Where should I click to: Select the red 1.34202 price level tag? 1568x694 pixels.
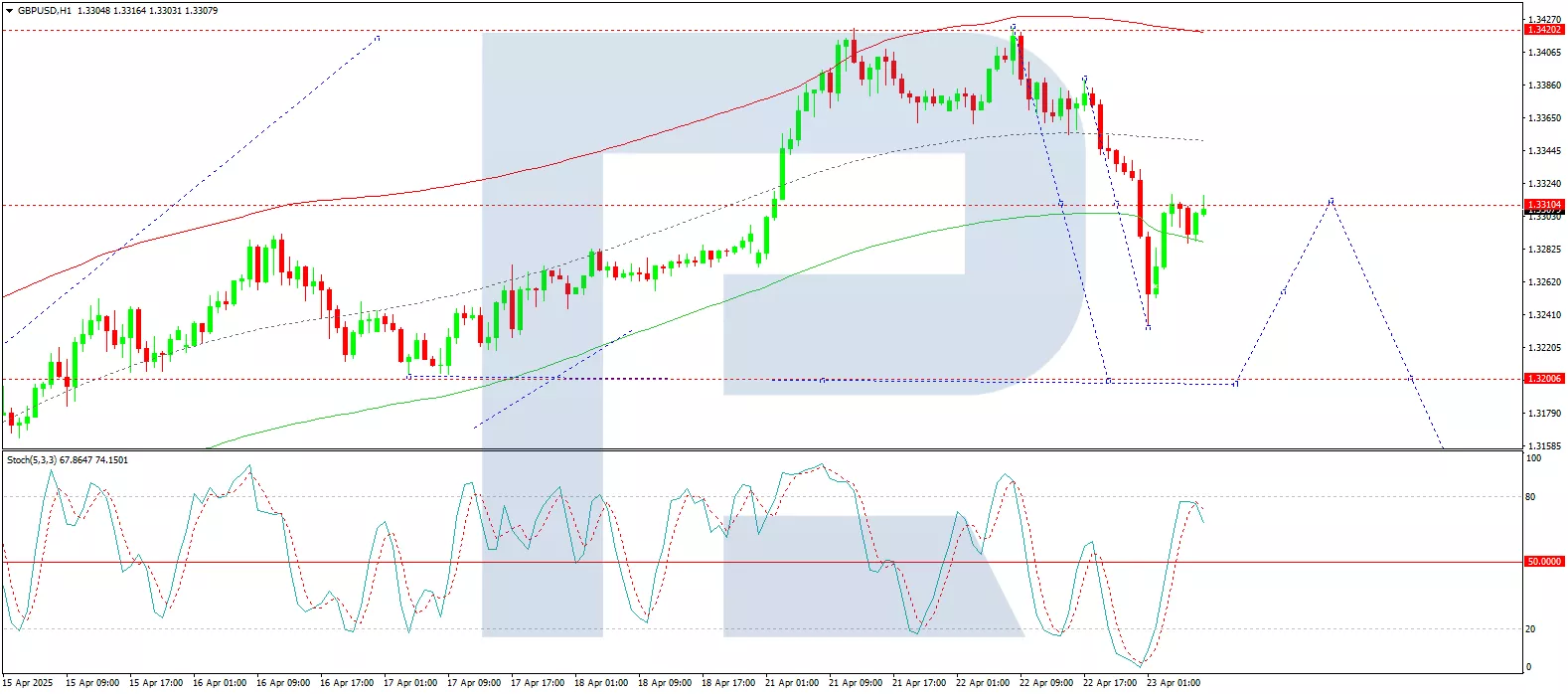(x=1544, y=30)
